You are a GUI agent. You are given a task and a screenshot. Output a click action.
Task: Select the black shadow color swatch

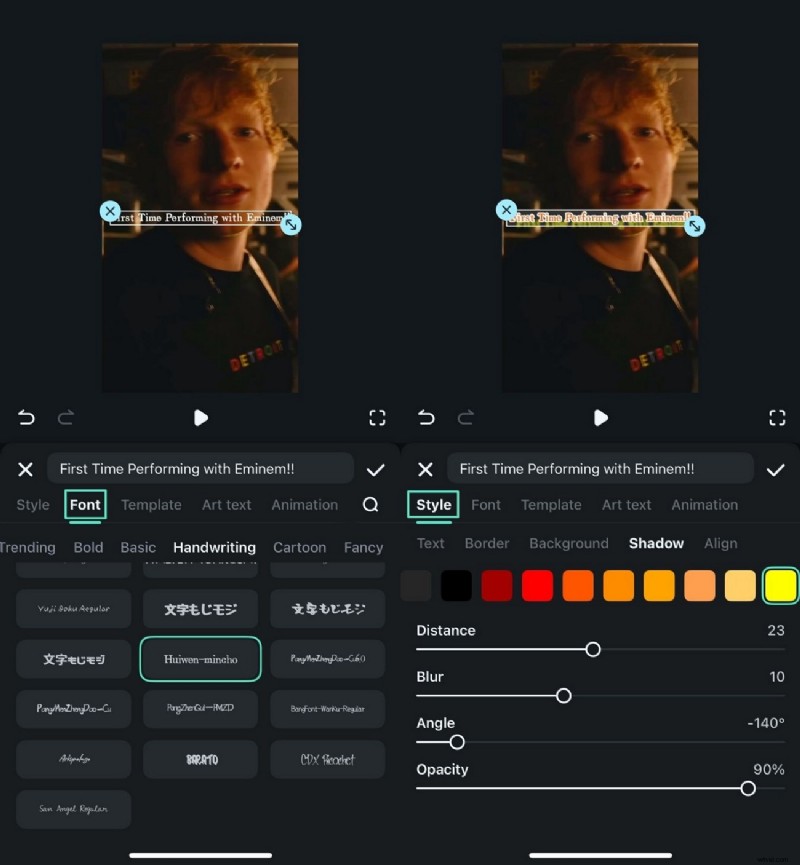456,586
